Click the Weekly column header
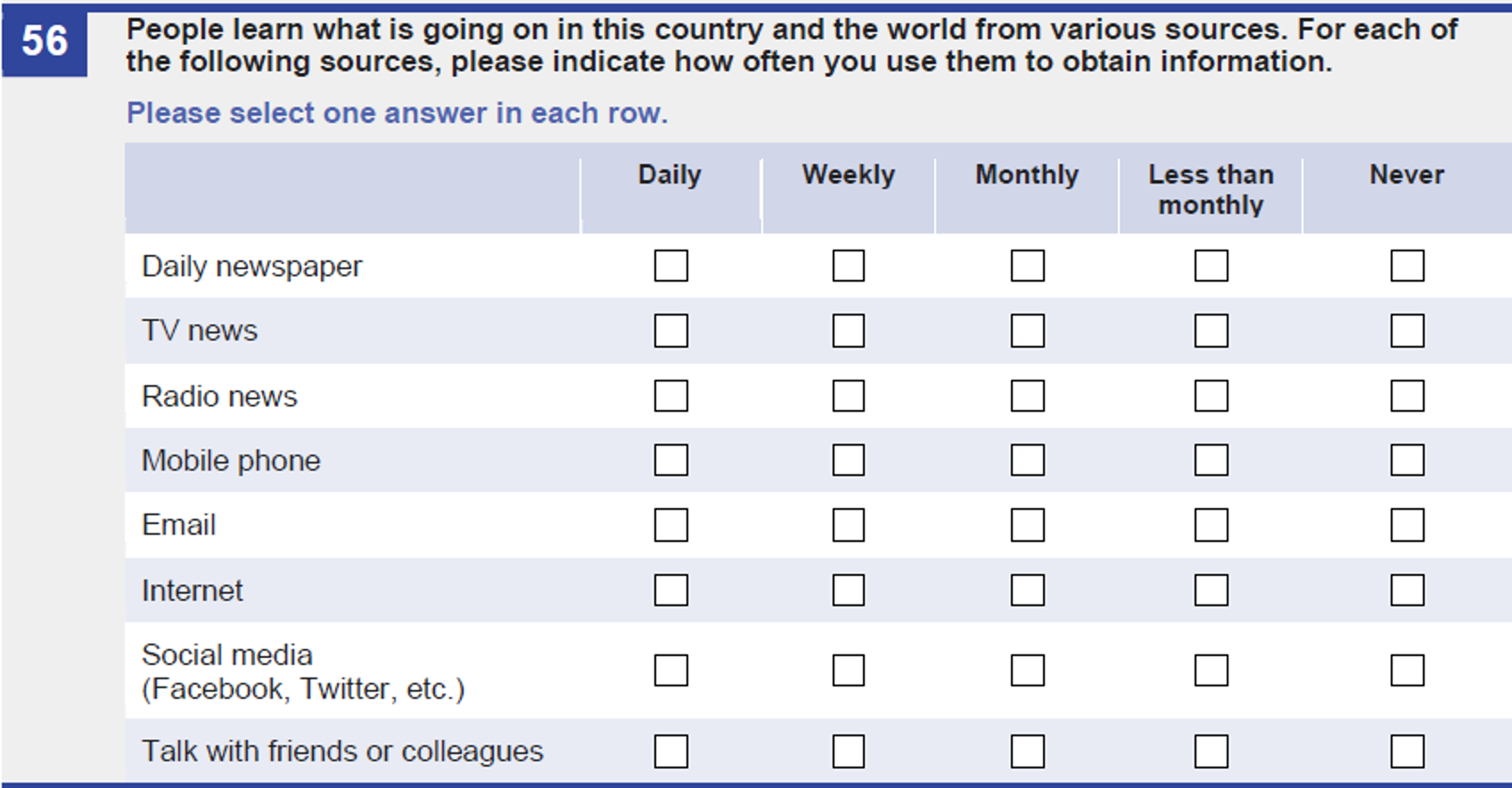 pos(848,175)
